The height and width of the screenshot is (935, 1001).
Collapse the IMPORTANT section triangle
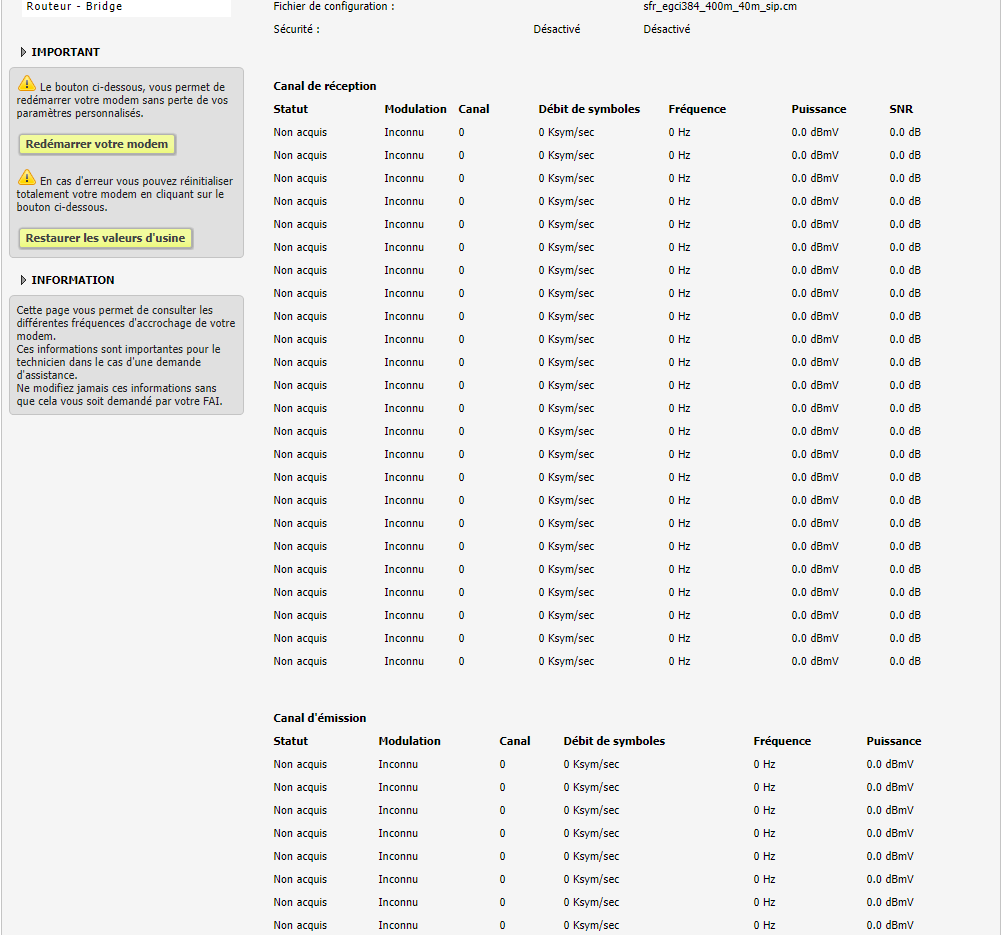click(x=24, y=52)
